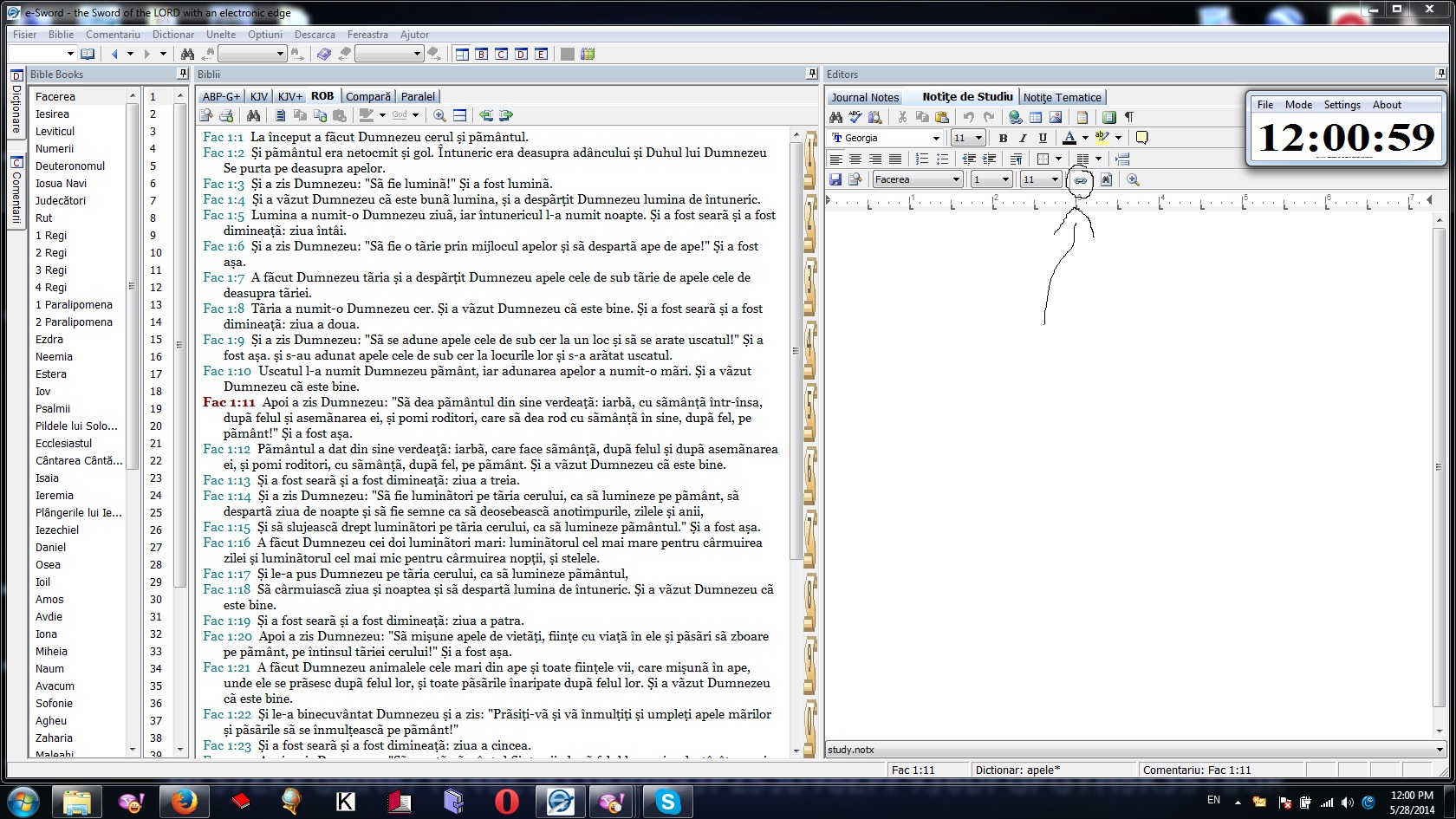Open chapter number 1 dropdown in editor
Image resolution: width=1456 pixels, height=819 pixels.
pyautogui.click(x=1005, y=179)
